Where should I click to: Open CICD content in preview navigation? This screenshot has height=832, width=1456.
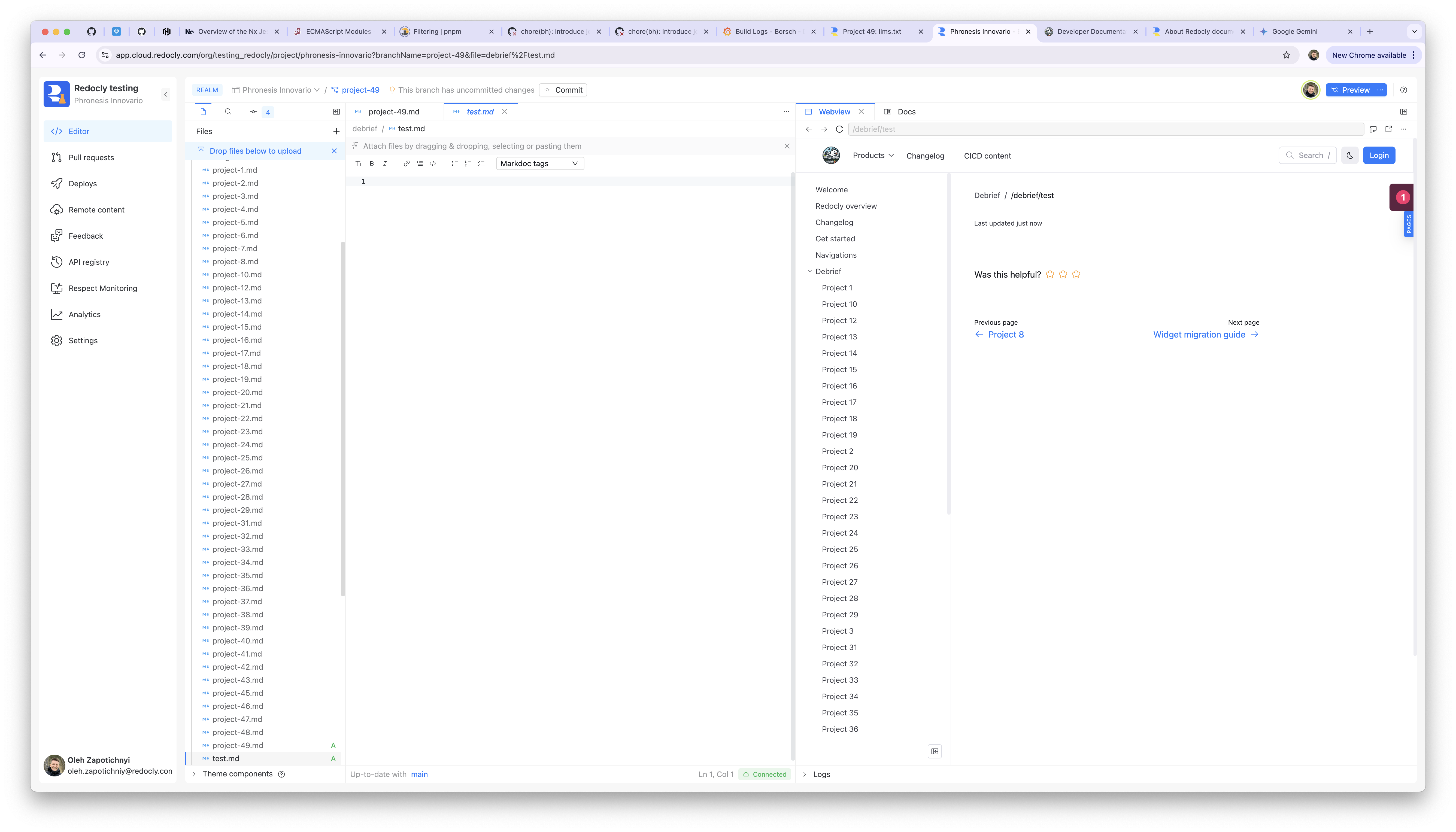(x=987, y=156)
